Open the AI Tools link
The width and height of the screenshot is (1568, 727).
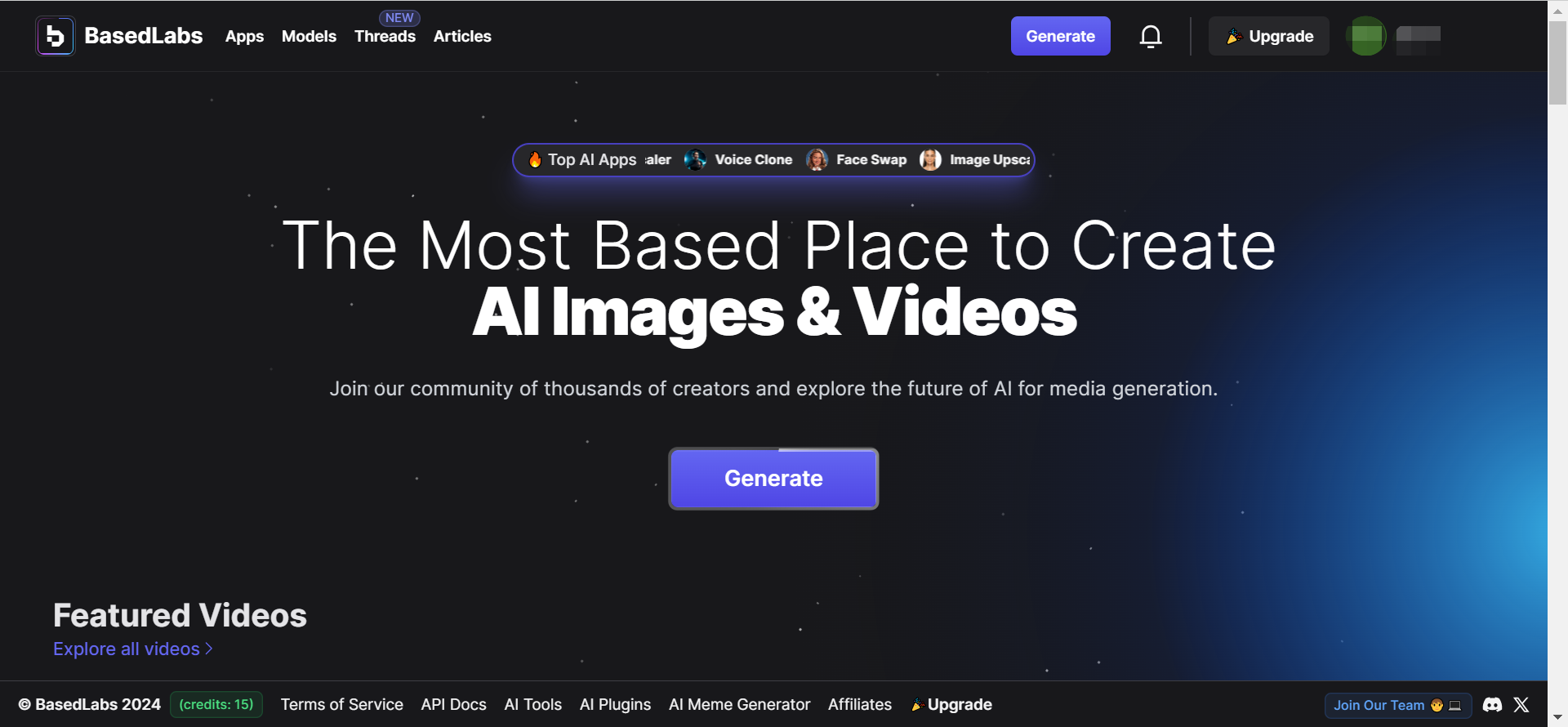click(x=532, y=704)
